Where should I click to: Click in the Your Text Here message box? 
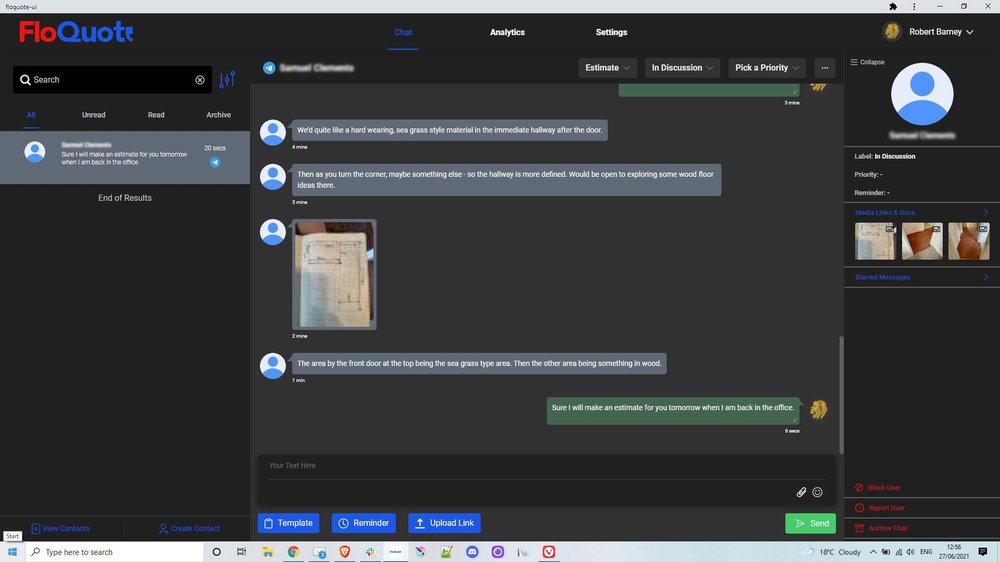547,466
